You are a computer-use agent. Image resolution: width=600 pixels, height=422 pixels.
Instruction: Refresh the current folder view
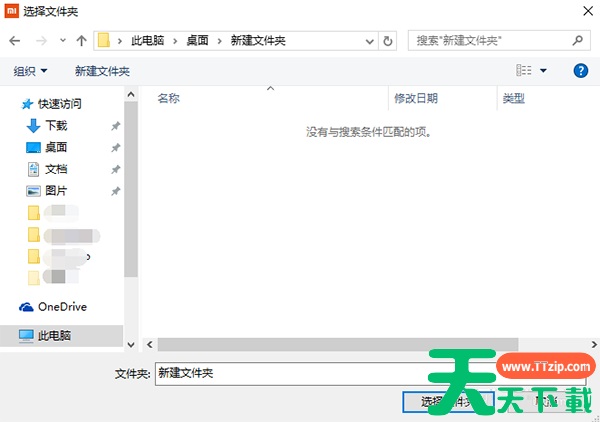[x=388, y=41]
